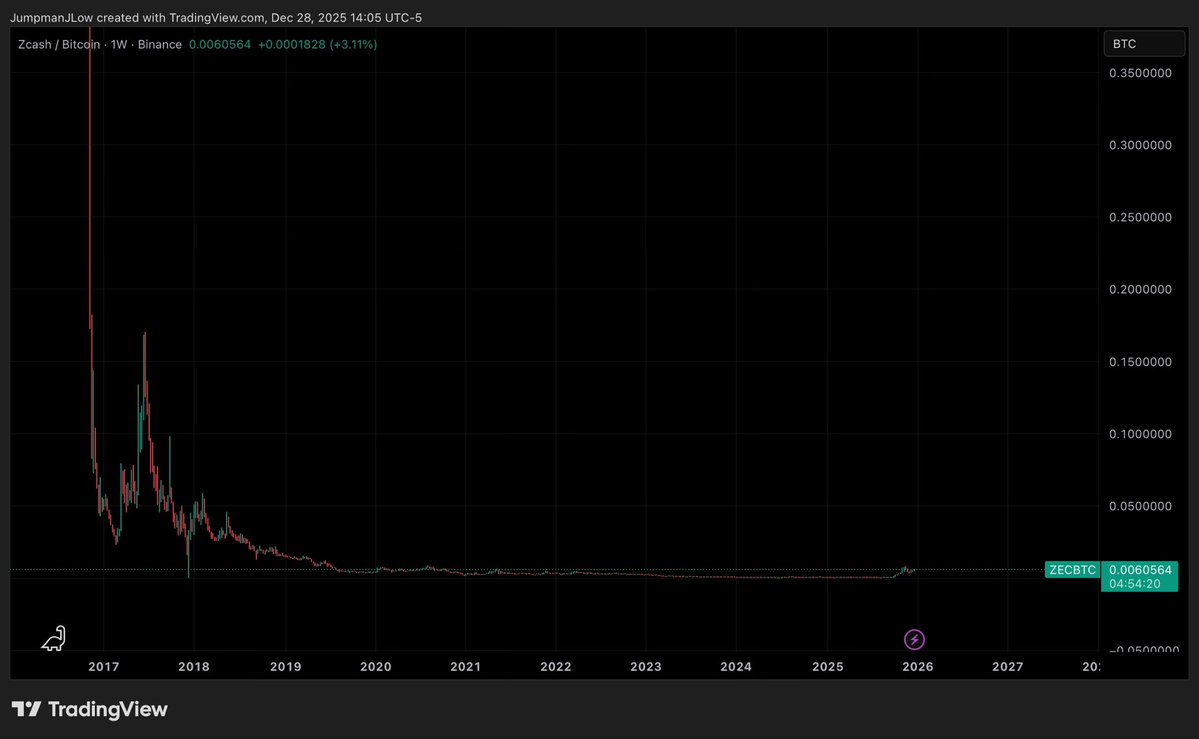Click the 2026 time axis label
The width and height of the screenshot is (1199, 739).
click(x=918, y=667)
